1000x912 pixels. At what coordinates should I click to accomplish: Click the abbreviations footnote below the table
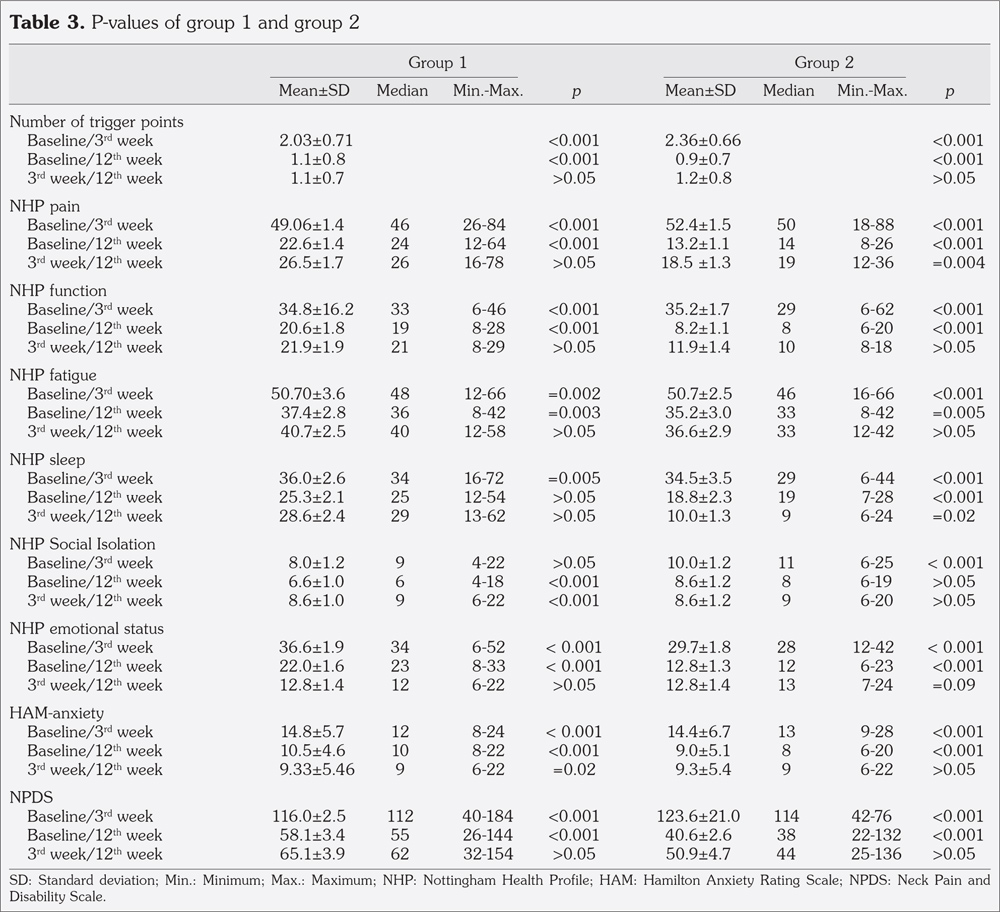pos(499,888)
